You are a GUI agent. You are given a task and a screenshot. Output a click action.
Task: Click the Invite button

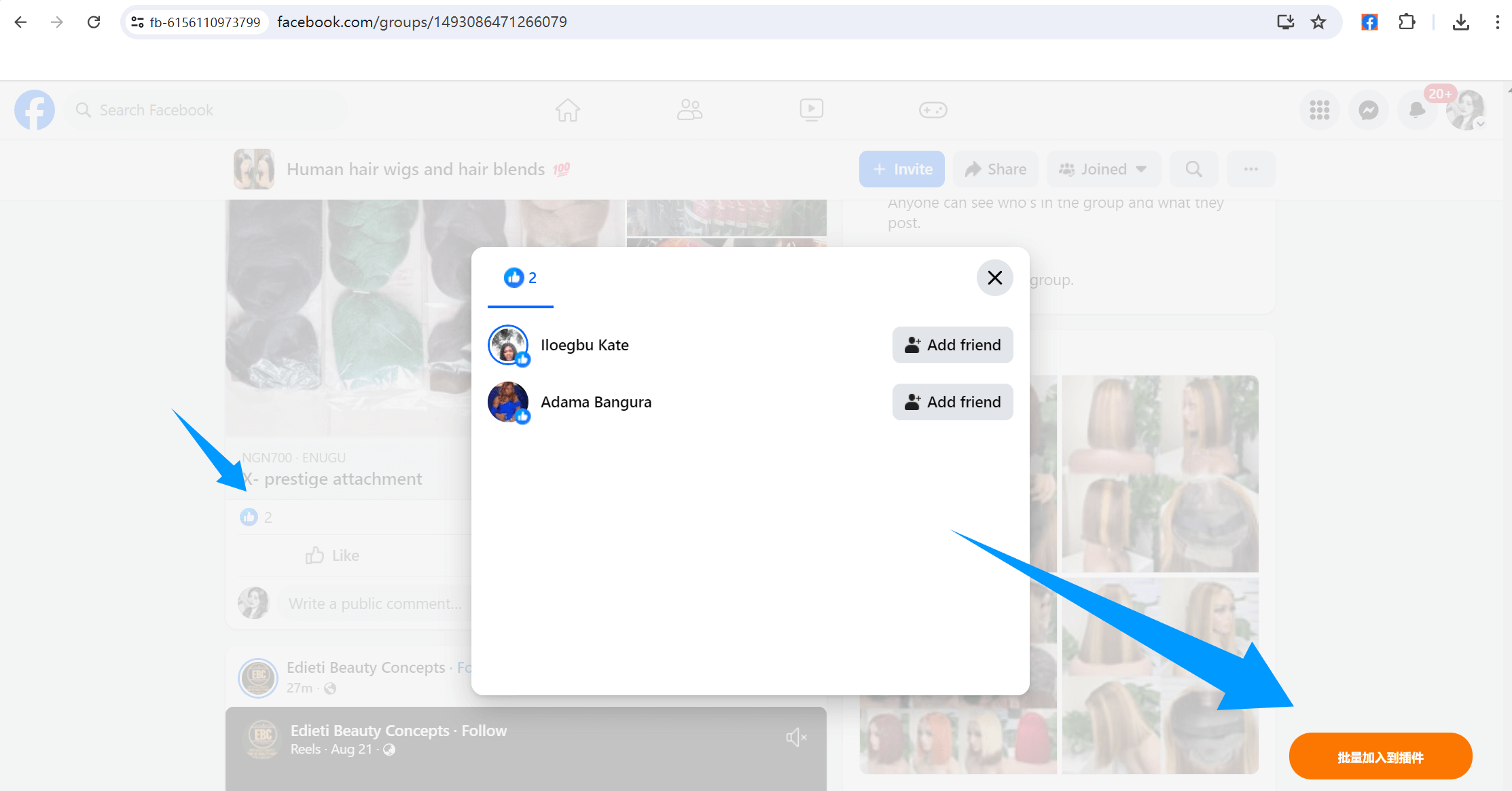[x=901, y=169]
